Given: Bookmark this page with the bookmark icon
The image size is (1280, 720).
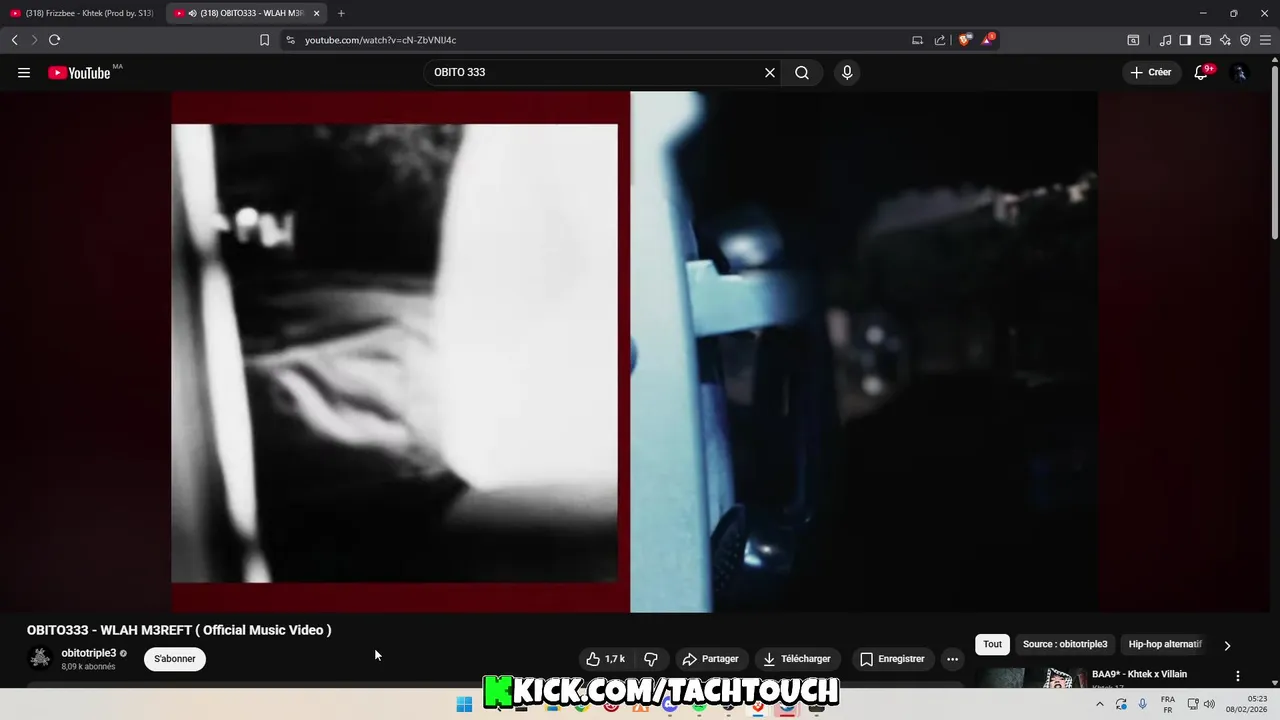Looking at the screenshot, I should [264, 40].
